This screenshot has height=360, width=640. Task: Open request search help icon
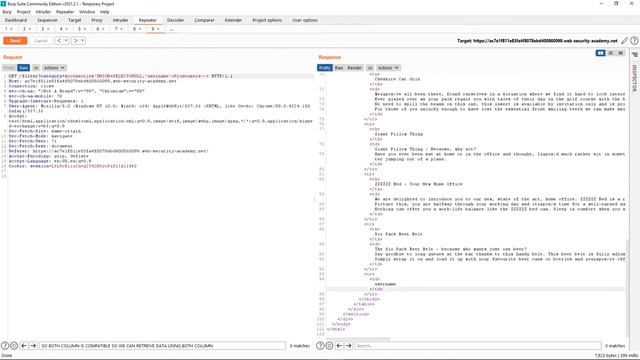(5, 346)
